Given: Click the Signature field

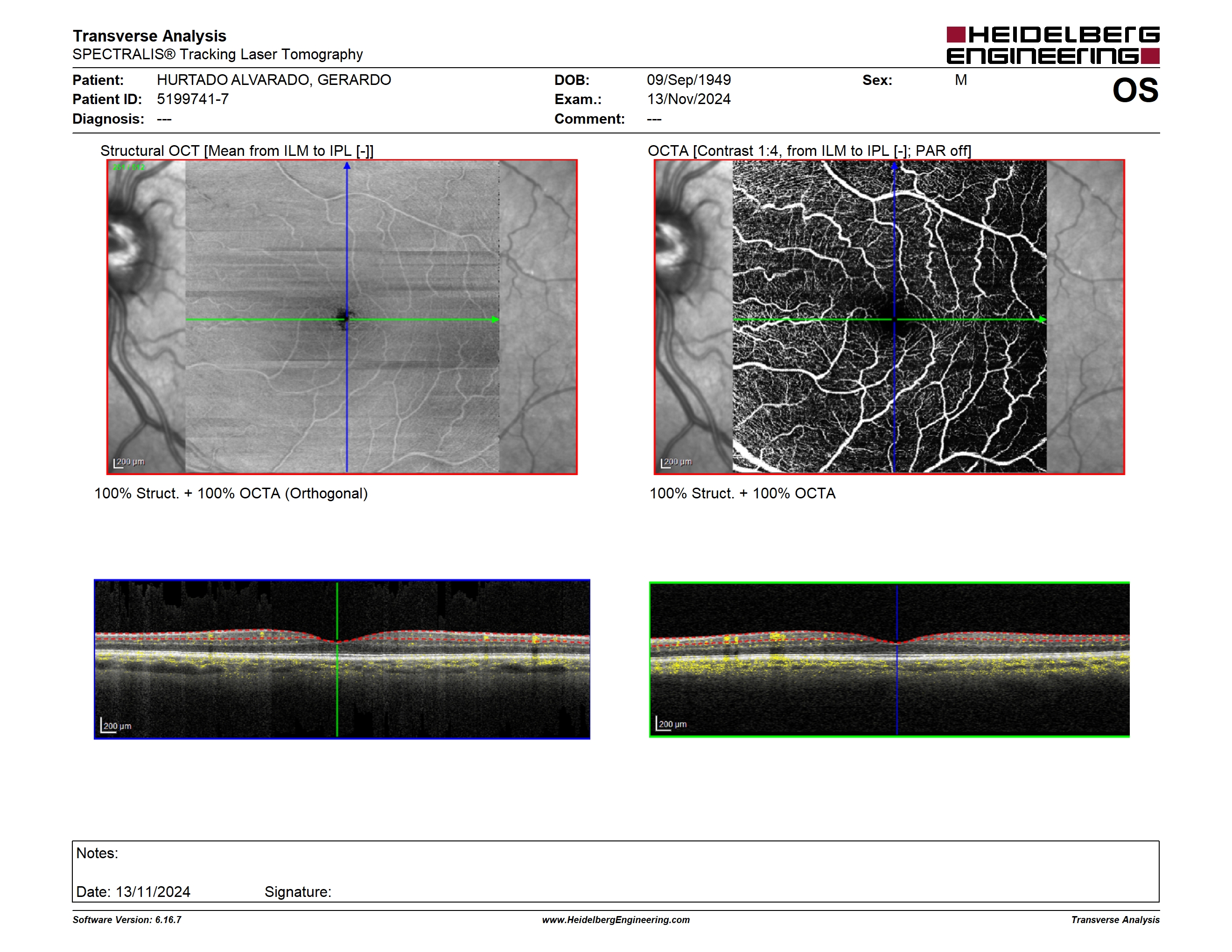Looking at the screenshot, I should (298, 892).
